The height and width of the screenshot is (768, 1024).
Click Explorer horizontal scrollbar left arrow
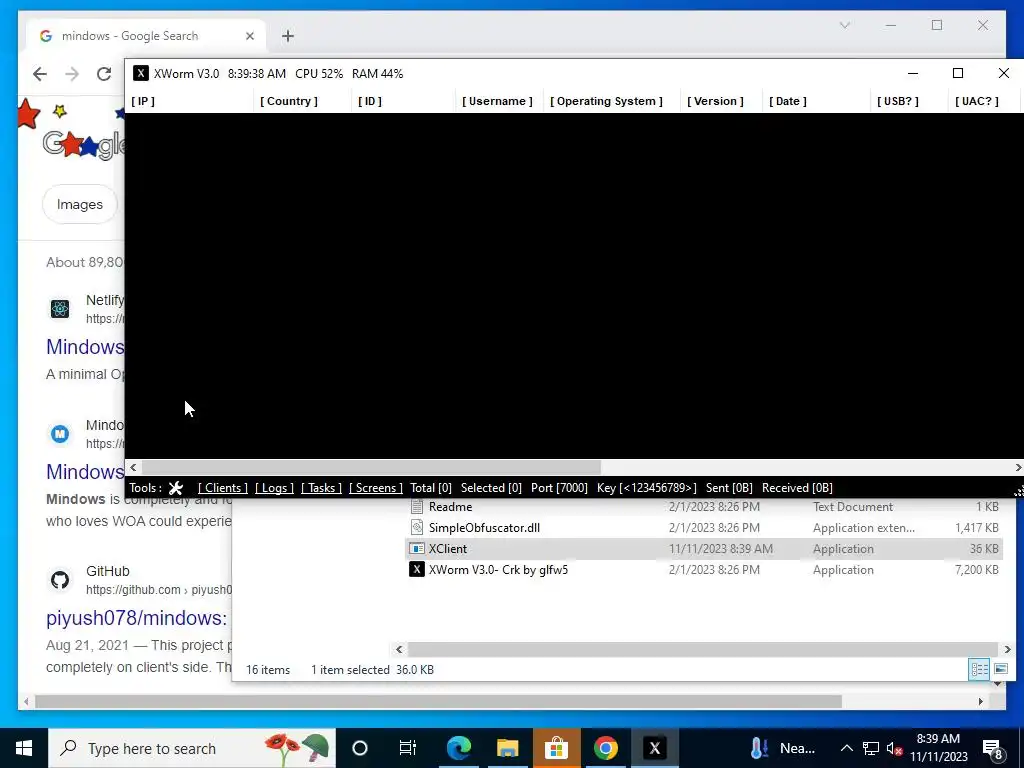pos(399,649)
